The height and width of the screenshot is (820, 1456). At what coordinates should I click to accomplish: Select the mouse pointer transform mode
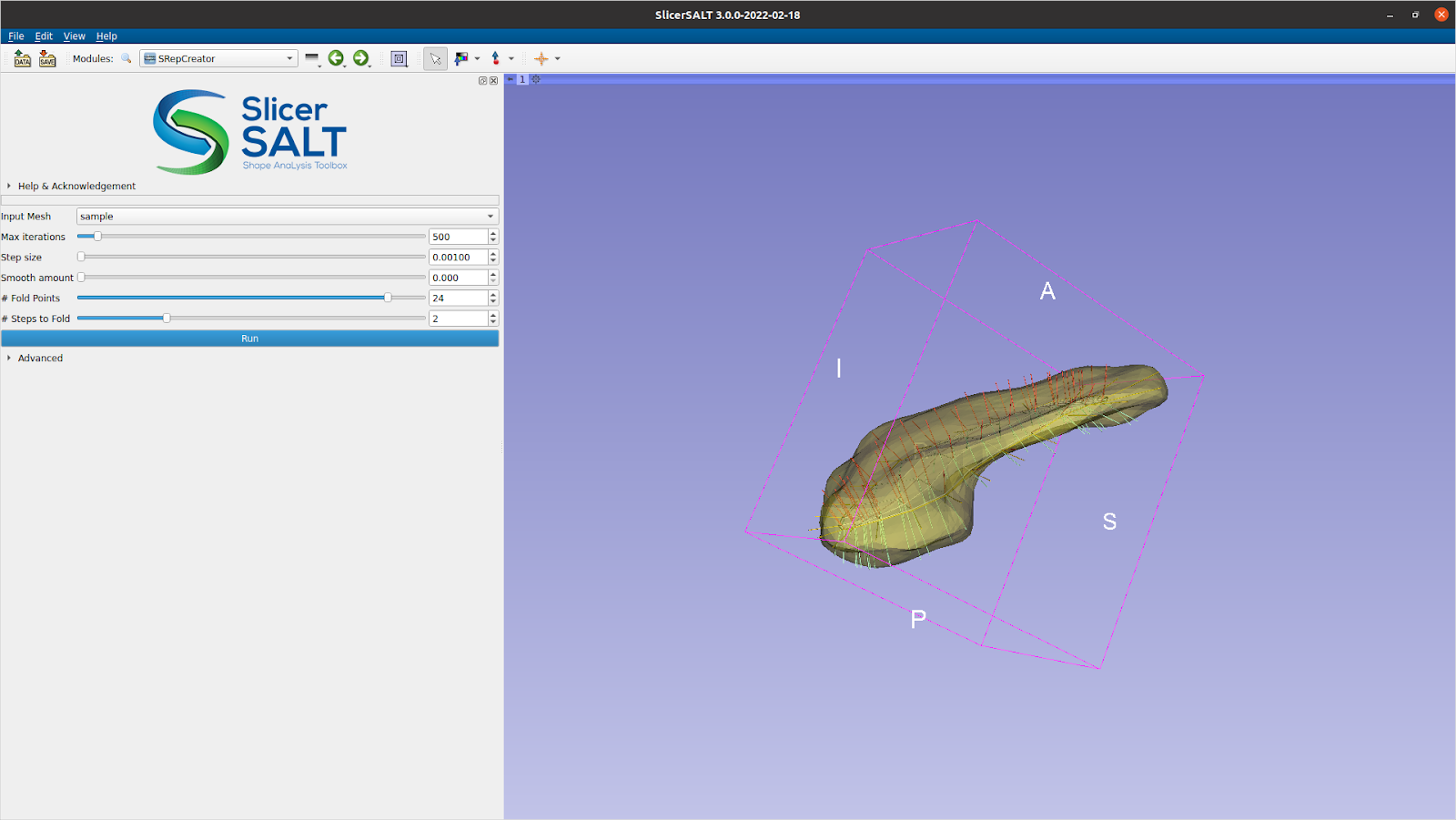(435, 58)
